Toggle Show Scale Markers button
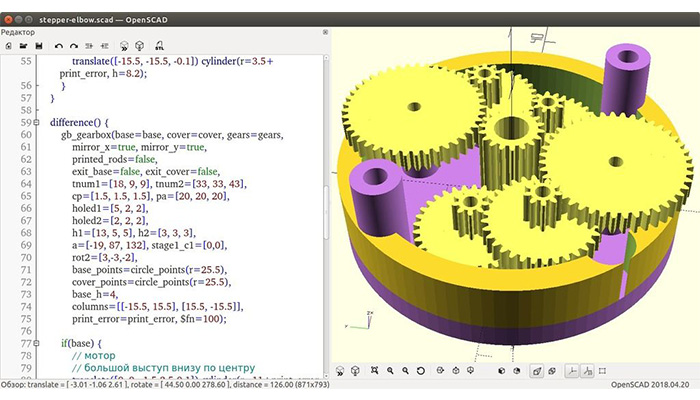The width and height of the screenshot is (700, 400). pyautogui.click(x=588, y=370)
